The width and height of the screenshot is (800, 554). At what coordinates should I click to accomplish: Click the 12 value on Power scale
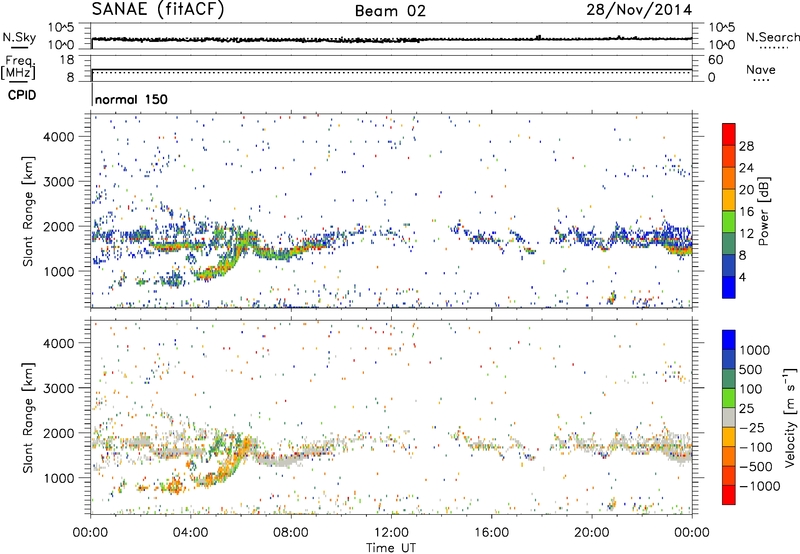[x=746, y=233]
